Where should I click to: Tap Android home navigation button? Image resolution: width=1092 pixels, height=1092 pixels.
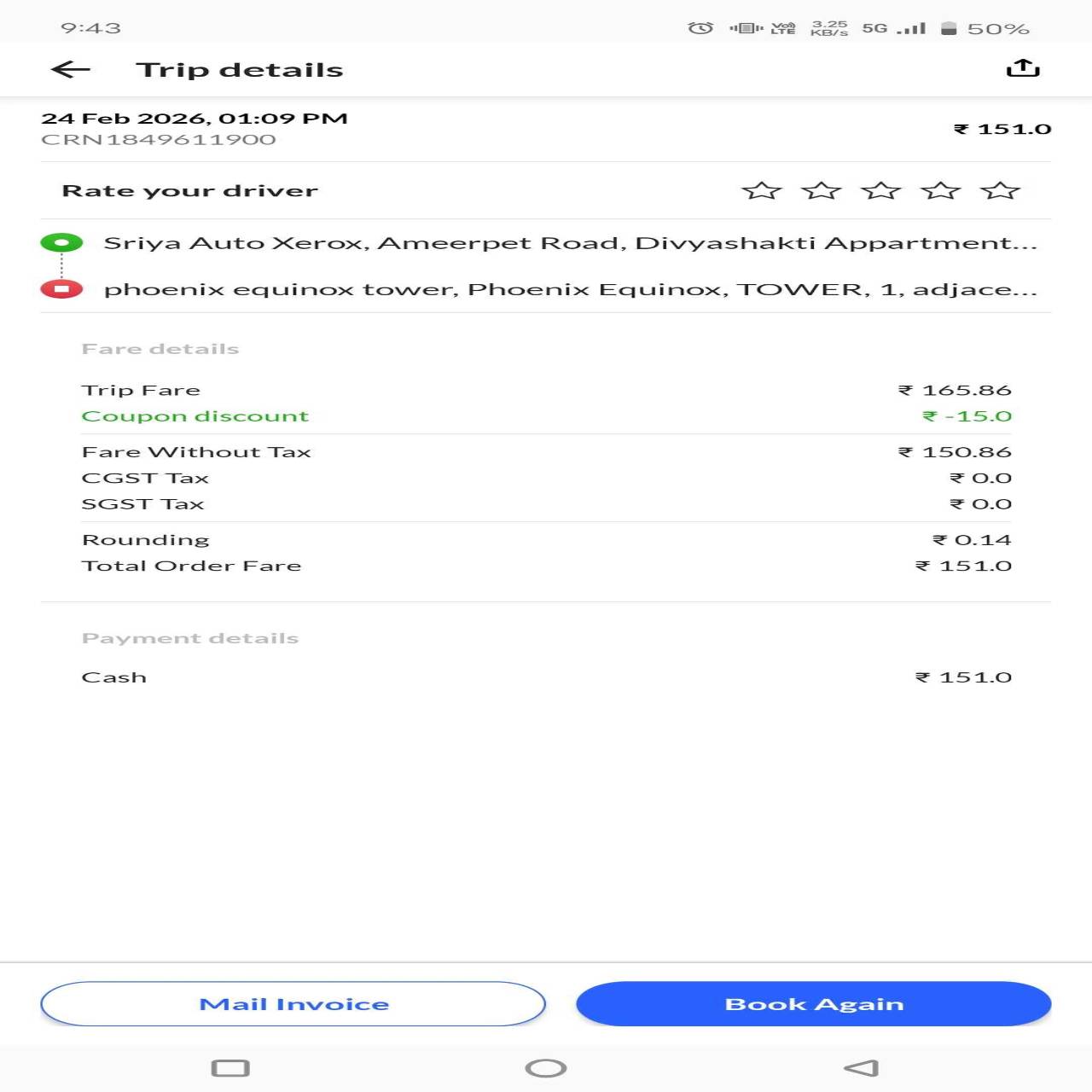point(546,1068)
